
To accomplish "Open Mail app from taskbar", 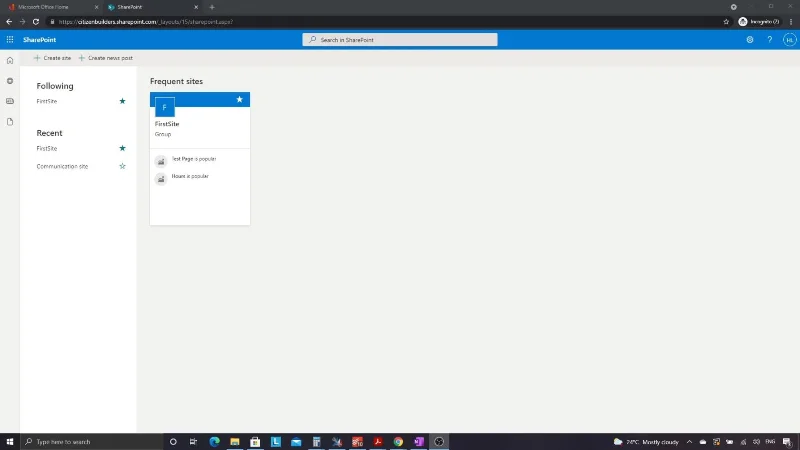I will 296,442.
